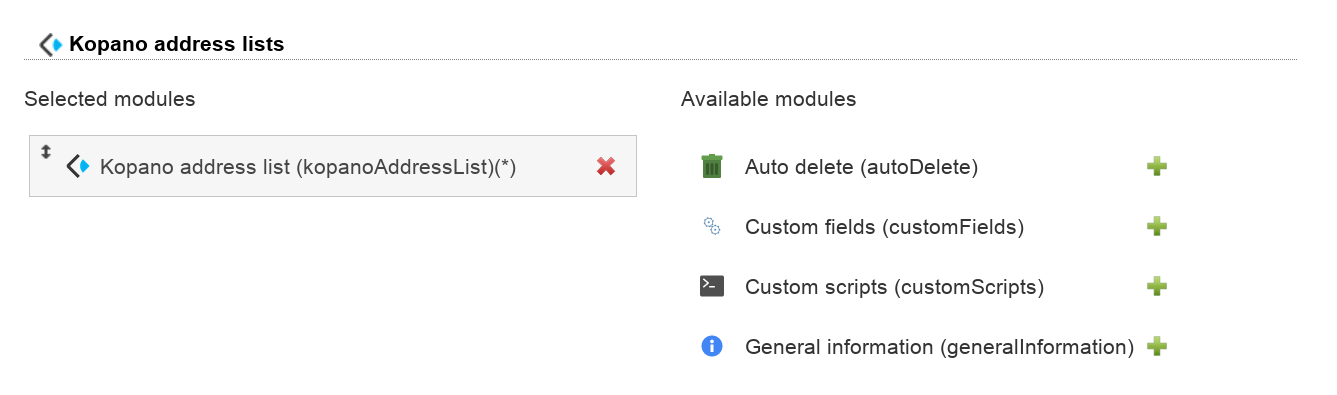Click the Available modules heading
This screenshot has width=1337, height=395.
click(x=769, y=99)
